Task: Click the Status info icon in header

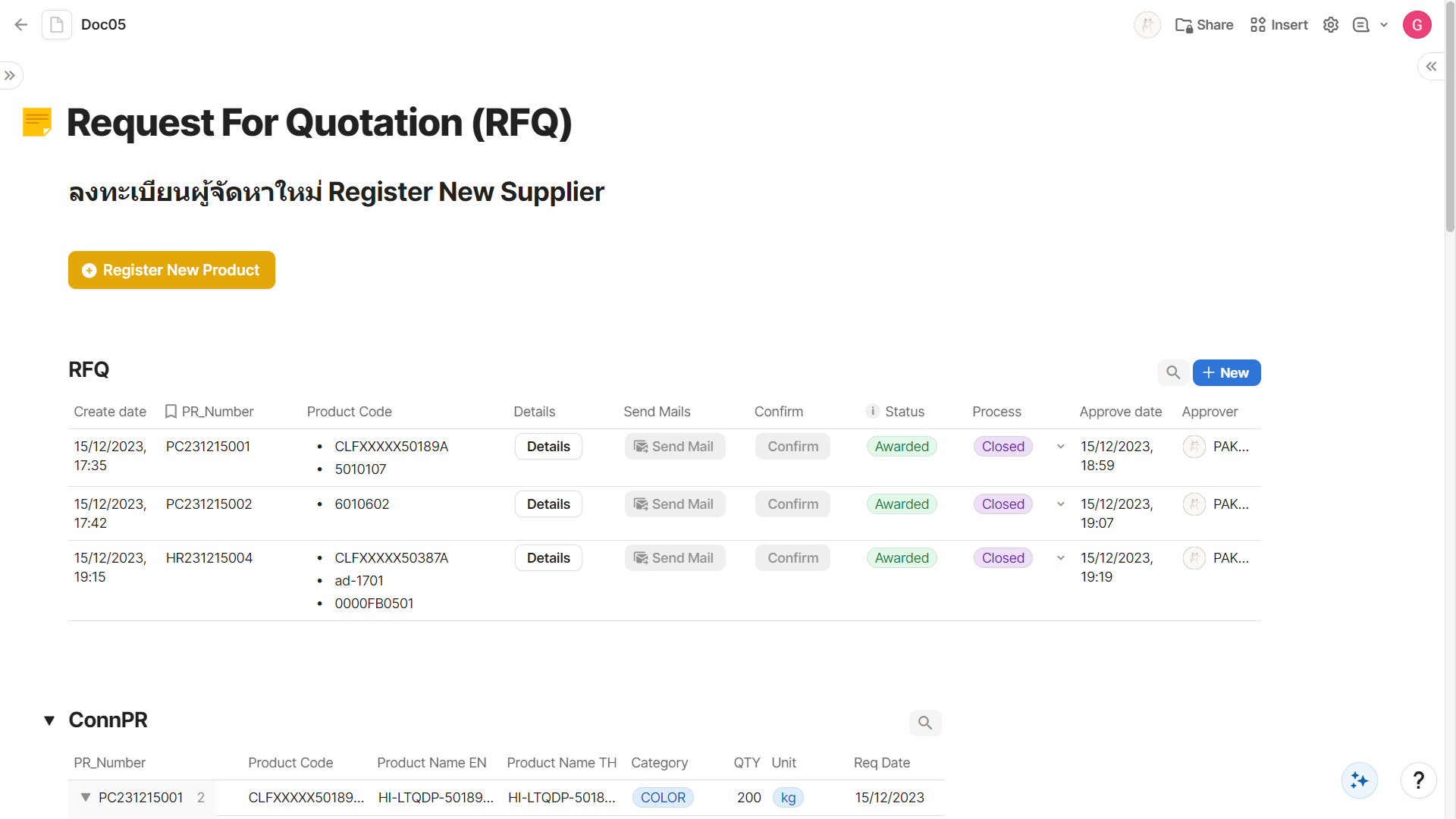Action: pyautogui.click(x=873, y=411)
